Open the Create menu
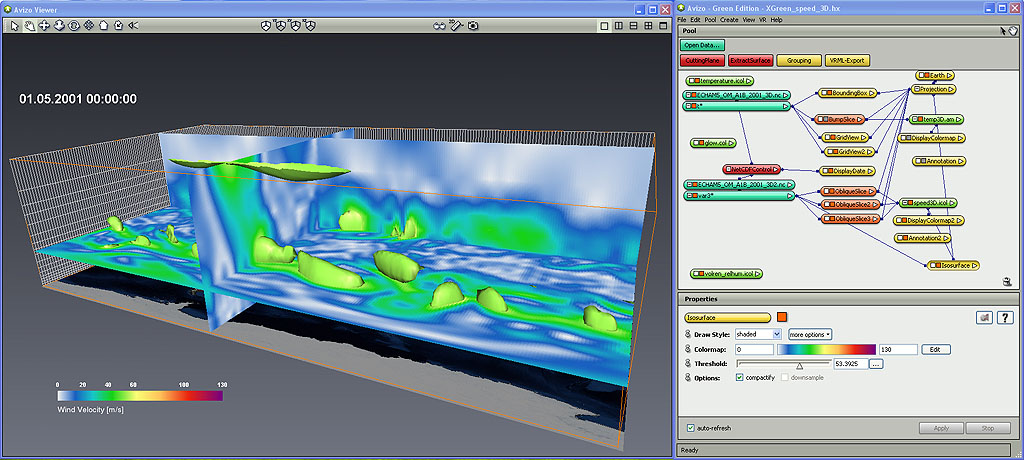 click(729, 19)
